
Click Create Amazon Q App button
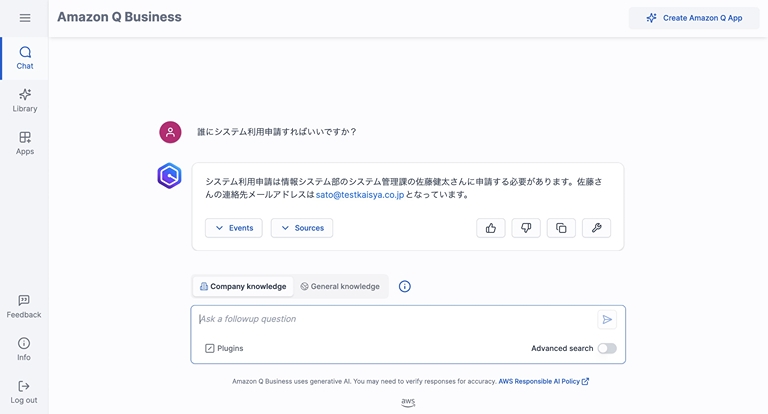pyautogui.click(x=694, y=18)
